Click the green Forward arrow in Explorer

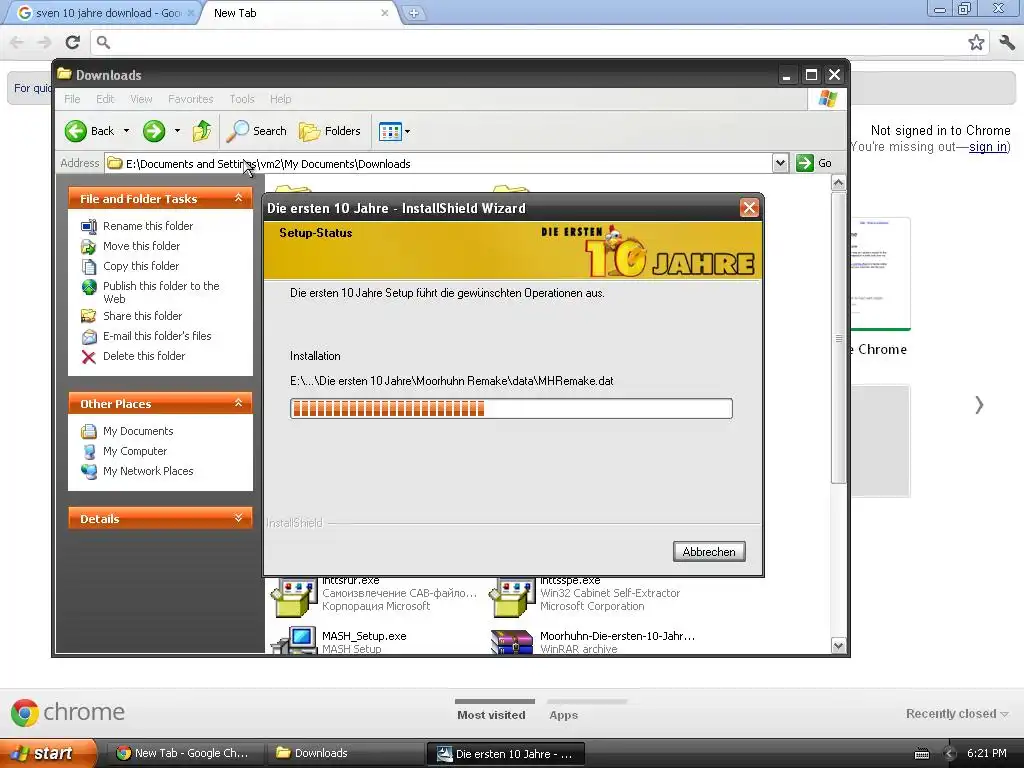point(154,131)
